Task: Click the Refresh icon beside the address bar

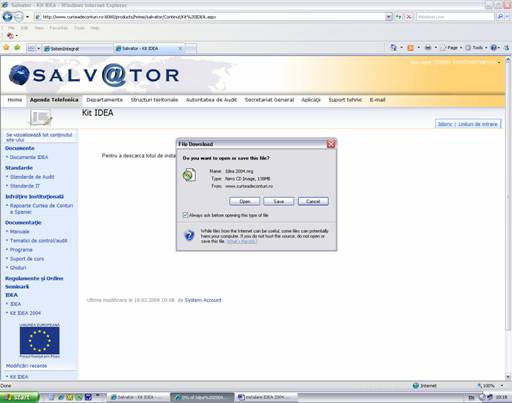Action: (398, 16)
